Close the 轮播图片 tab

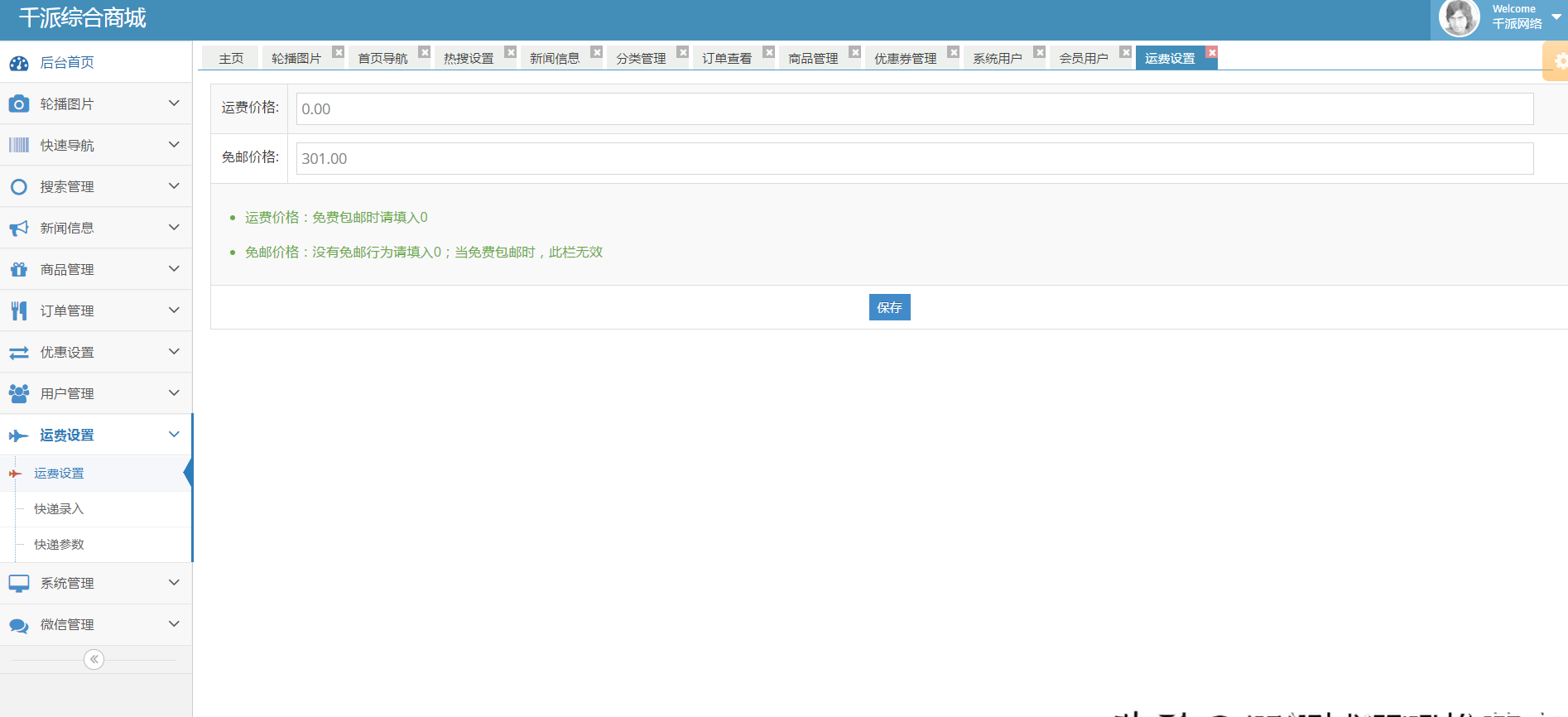[x=339, y=52]
